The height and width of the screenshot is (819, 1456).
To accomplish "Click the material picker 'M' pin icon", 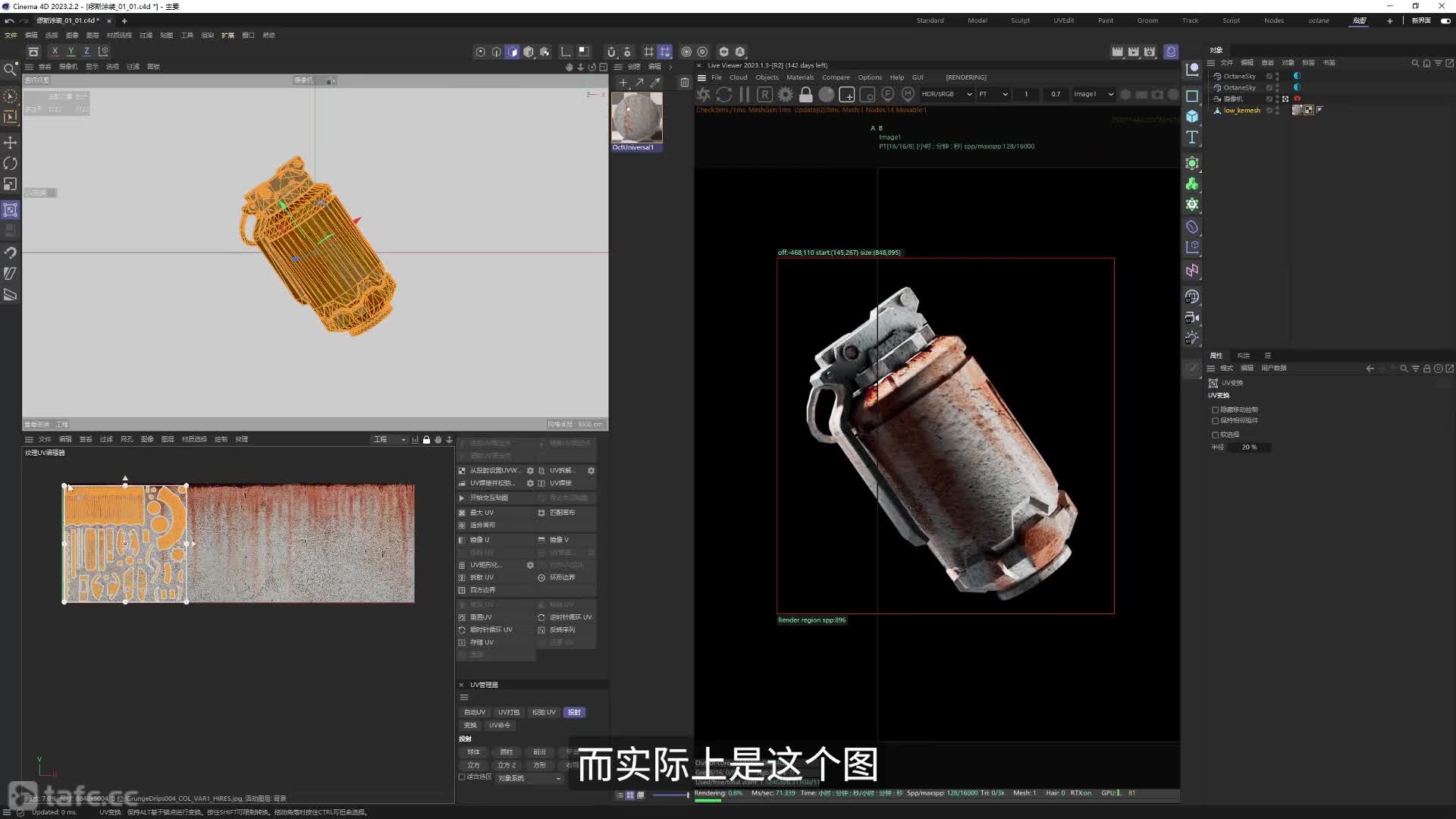I will click(x=908, y=94).
